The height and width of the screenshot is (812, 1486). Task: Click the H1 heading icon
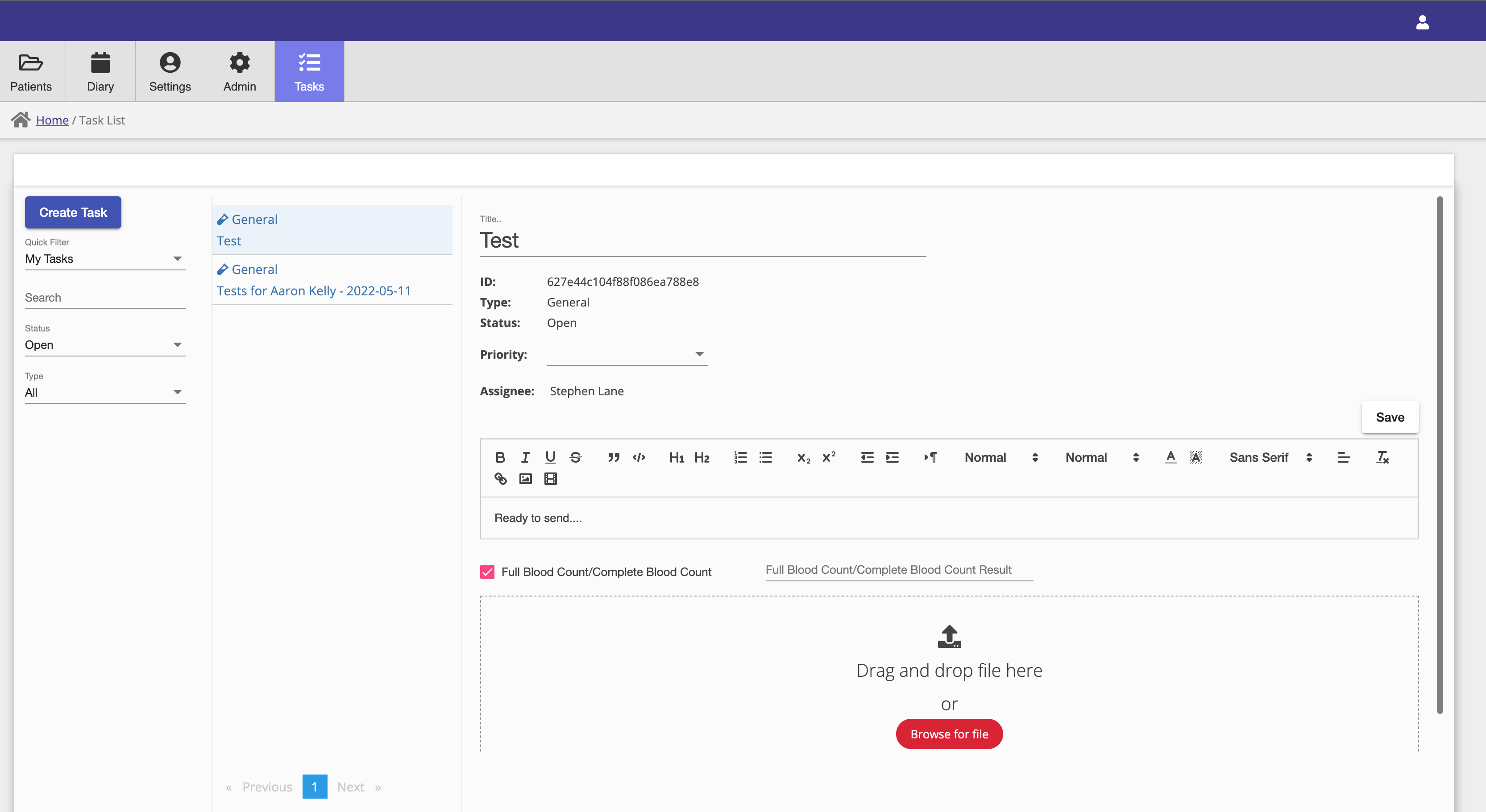(x=677, y=457)
